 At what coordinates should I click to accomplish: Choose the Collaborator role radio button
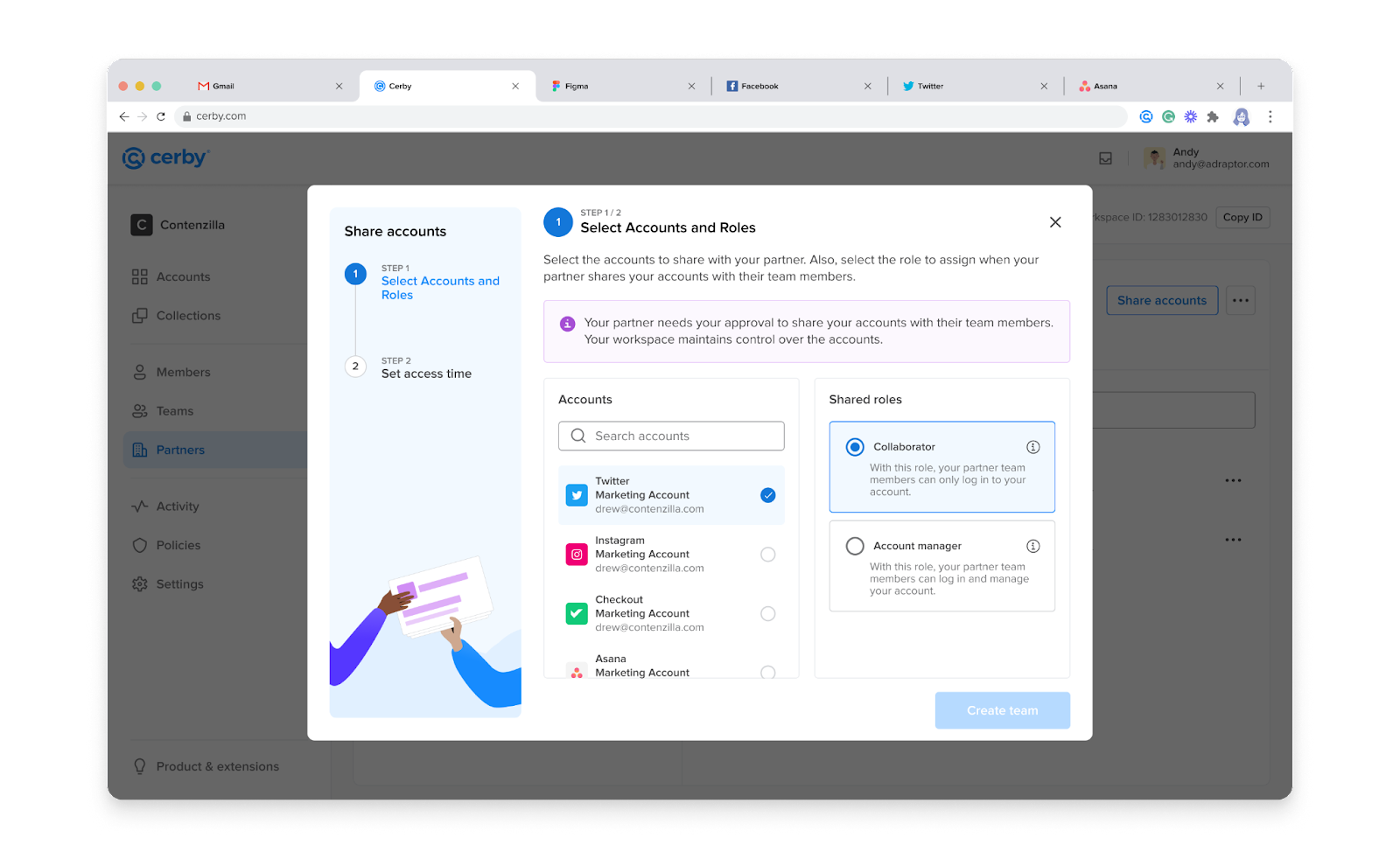855,447
